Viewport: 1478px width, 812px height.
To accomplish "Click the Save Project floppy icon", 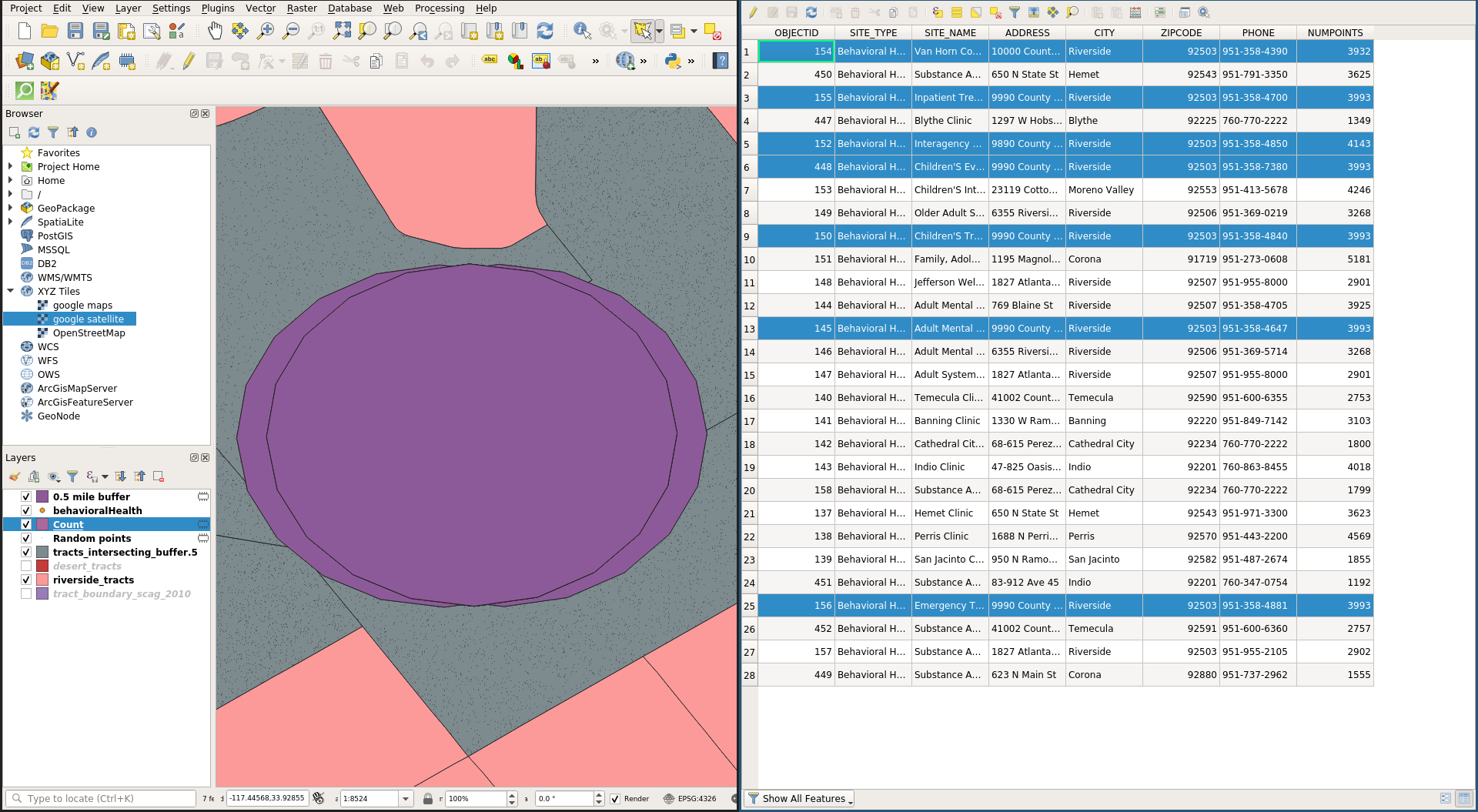I will (x=75, y=31).
